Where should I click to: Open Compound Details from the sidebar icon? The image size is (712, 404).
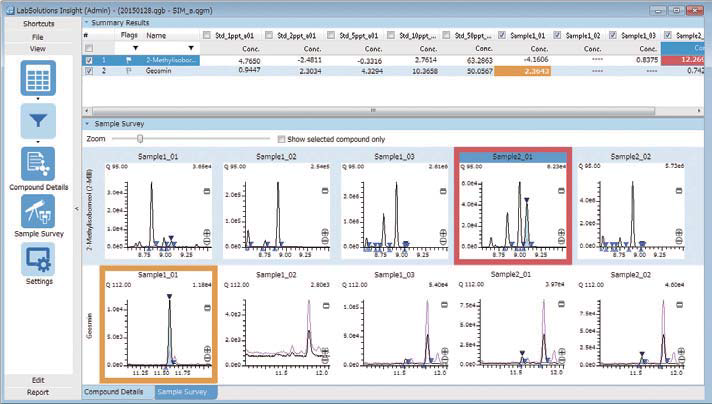pyautogui.click(x=37, y=164)
